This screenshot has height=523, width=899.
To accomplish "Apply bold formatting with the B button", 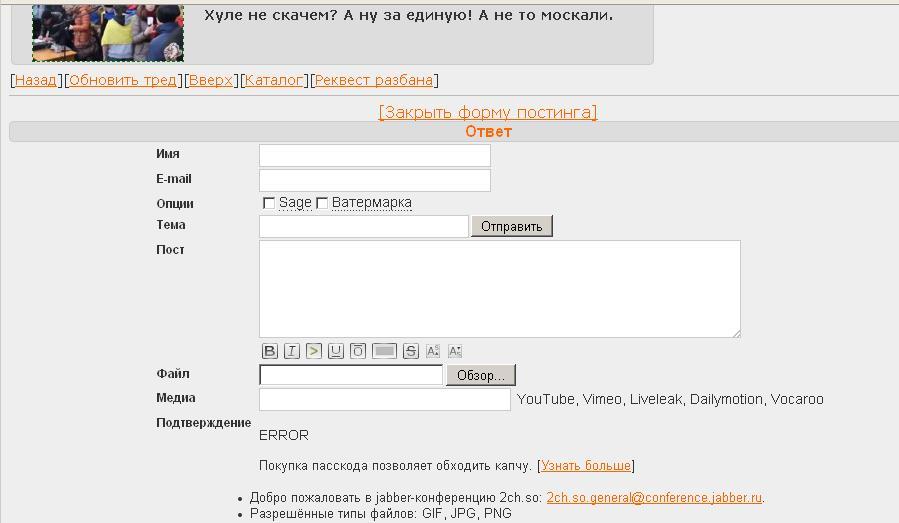I will 269,351.
